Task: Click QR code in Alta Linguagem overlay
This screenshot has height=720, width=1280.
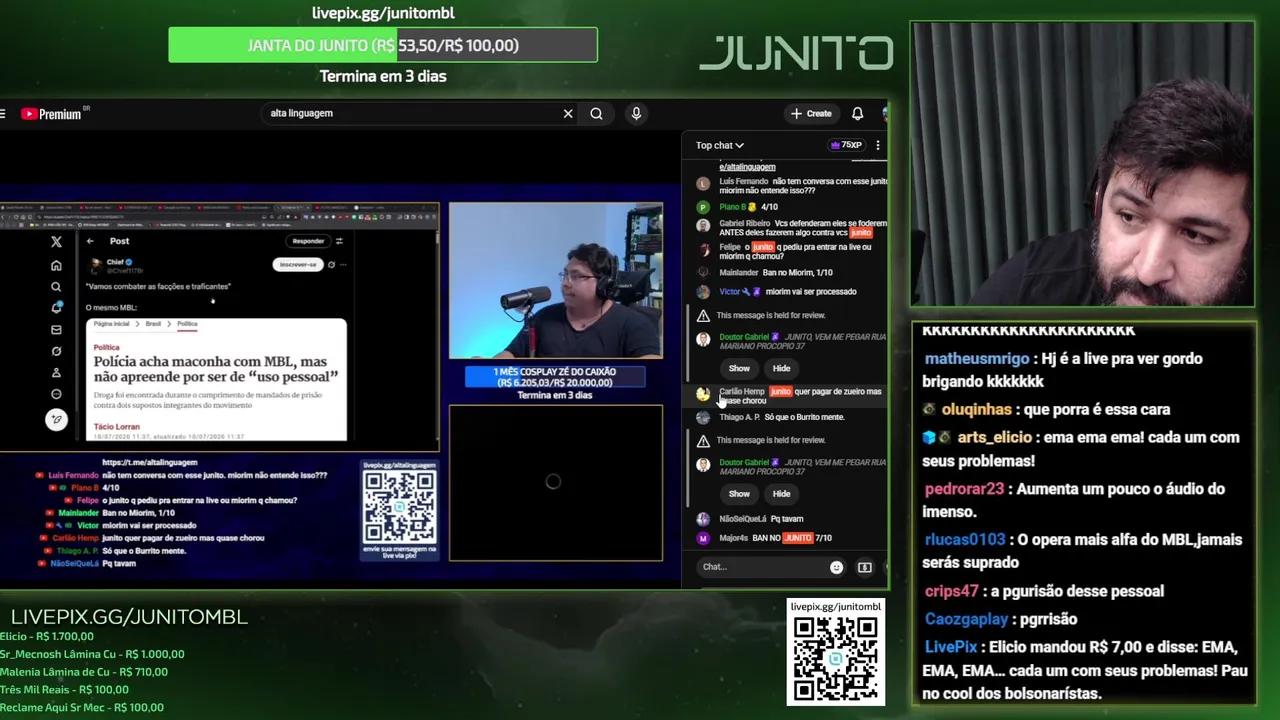Action: [399, 507]
